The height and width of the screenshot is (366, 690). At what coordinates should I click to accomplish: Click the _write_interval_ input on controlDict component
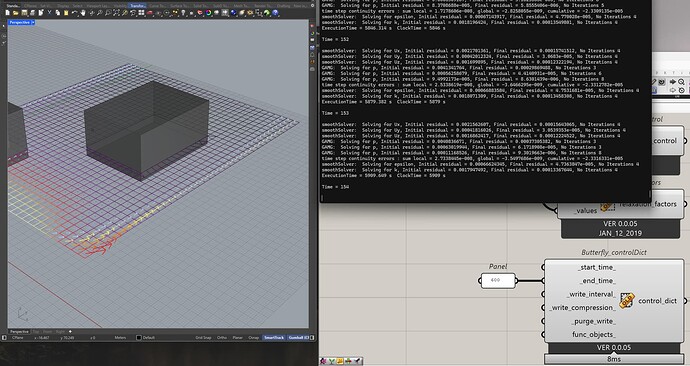[591, 294]
